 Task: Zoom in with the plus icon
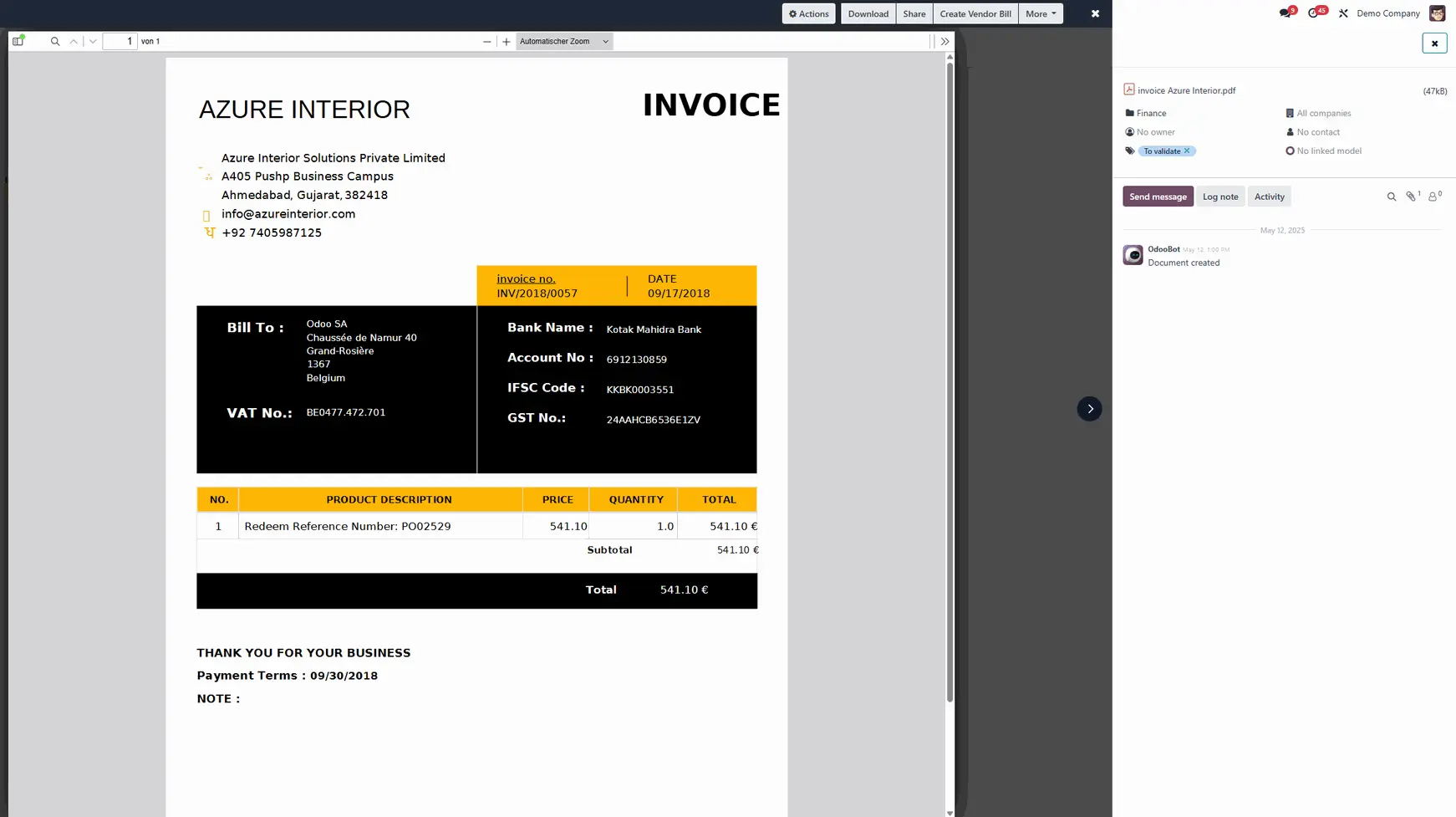coord(506,41)
